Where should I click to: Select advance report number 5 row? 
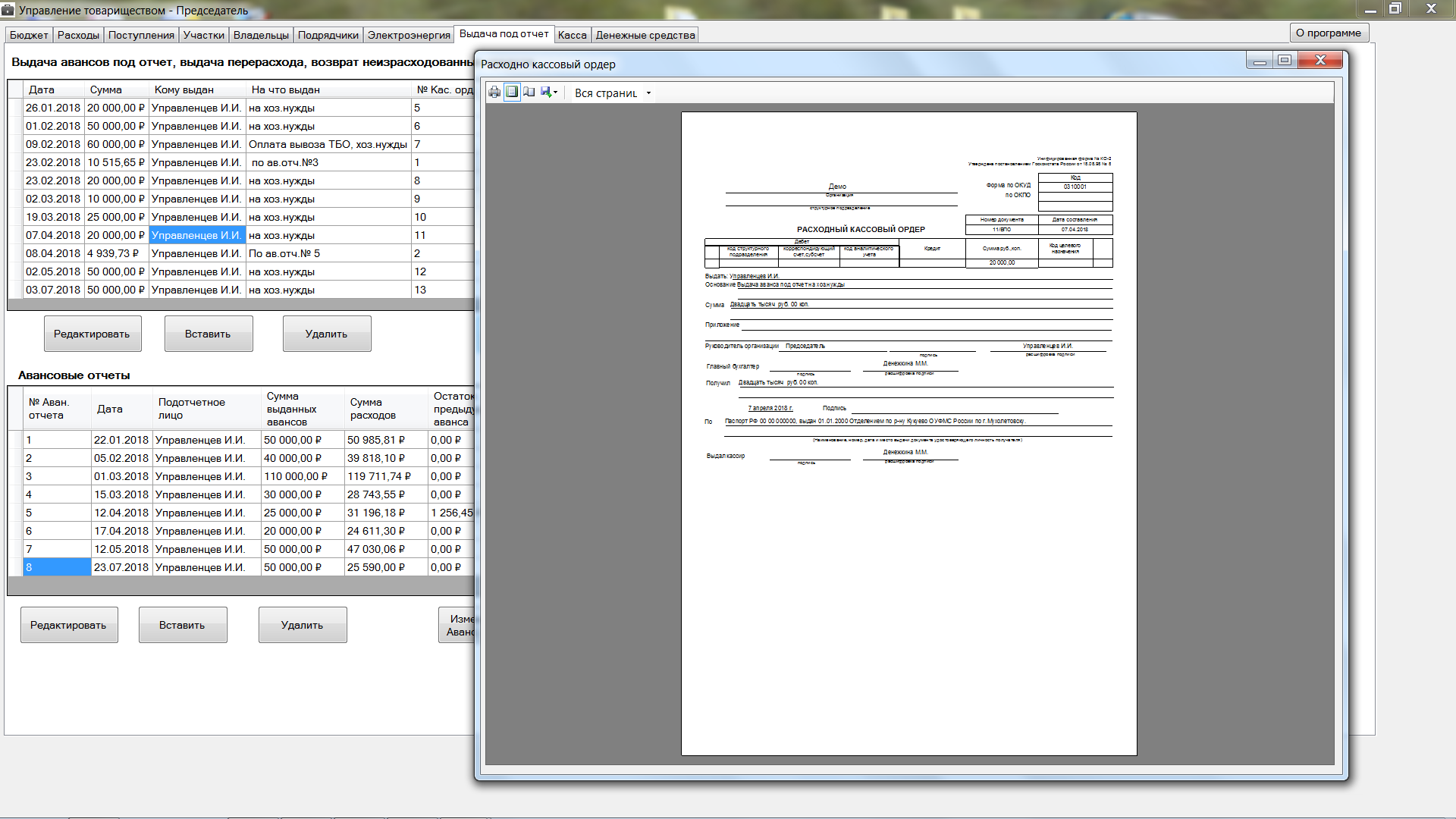57,513
